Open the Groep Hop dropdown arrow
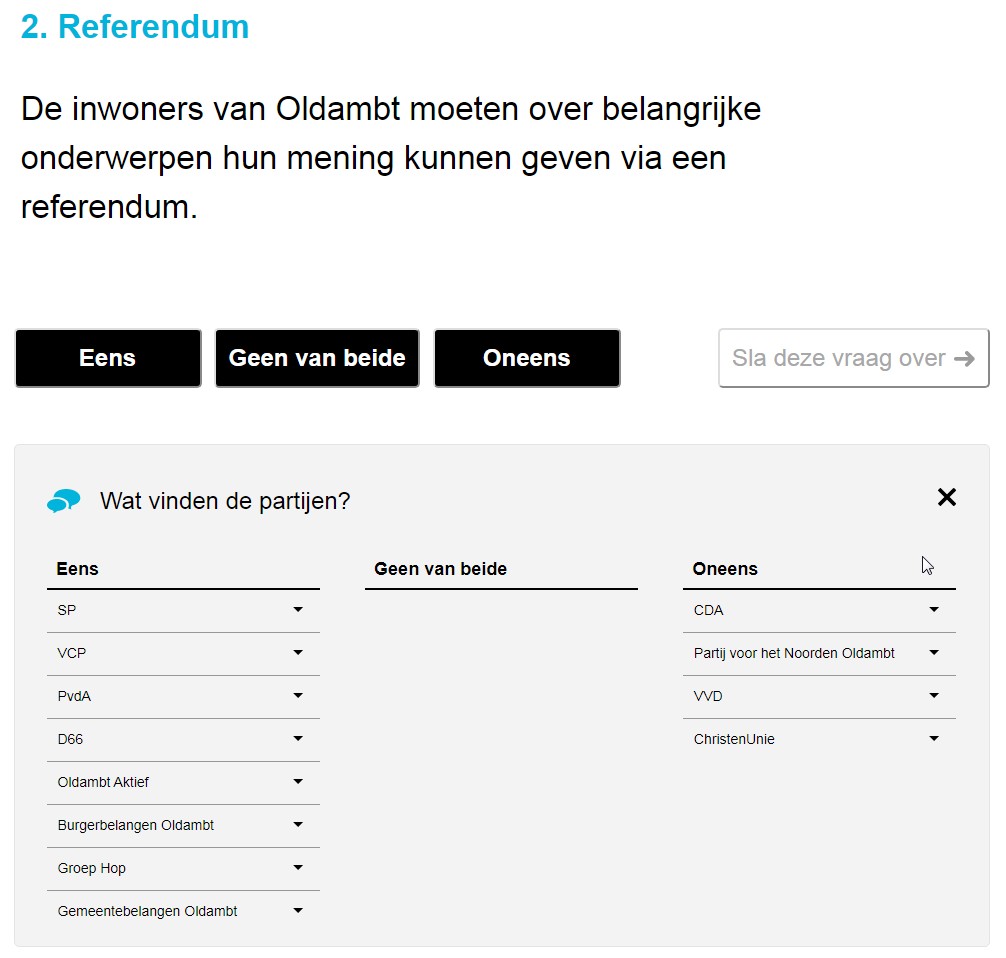 [x=298, y=868]
